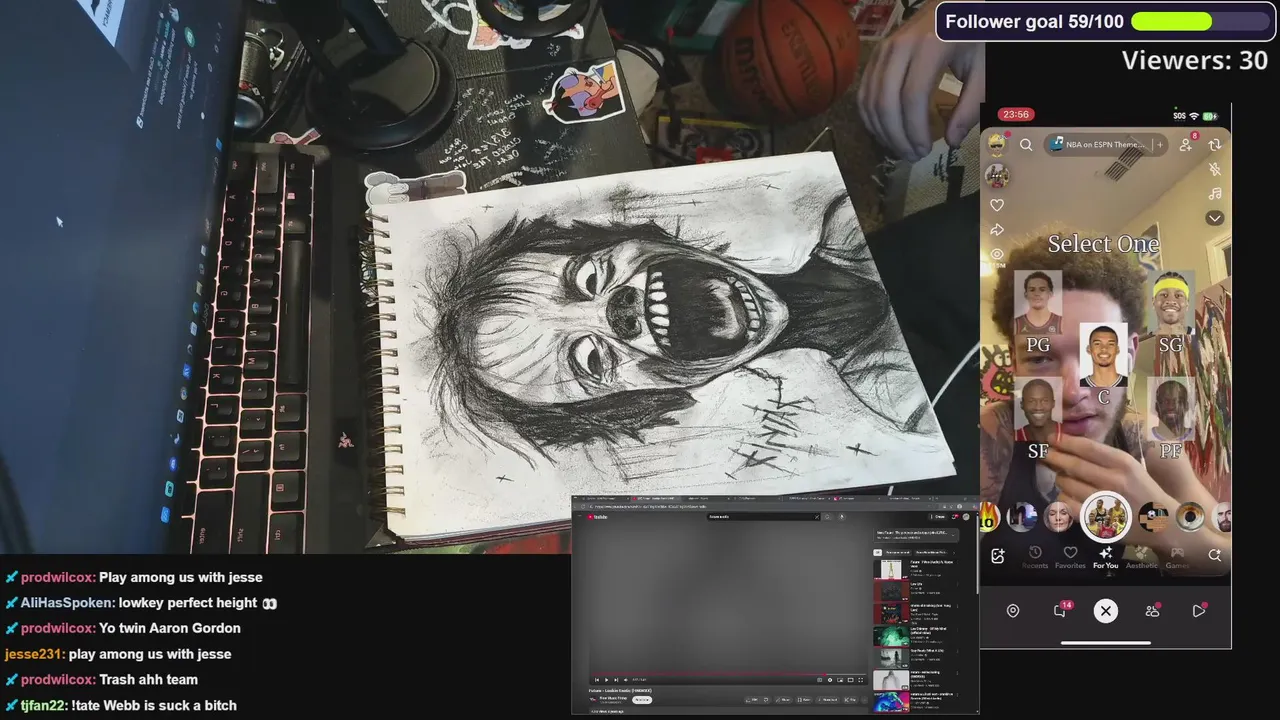Open the Favorites lens tab
Viewport: 1280px width, 720px height.
coord(1070,558)
